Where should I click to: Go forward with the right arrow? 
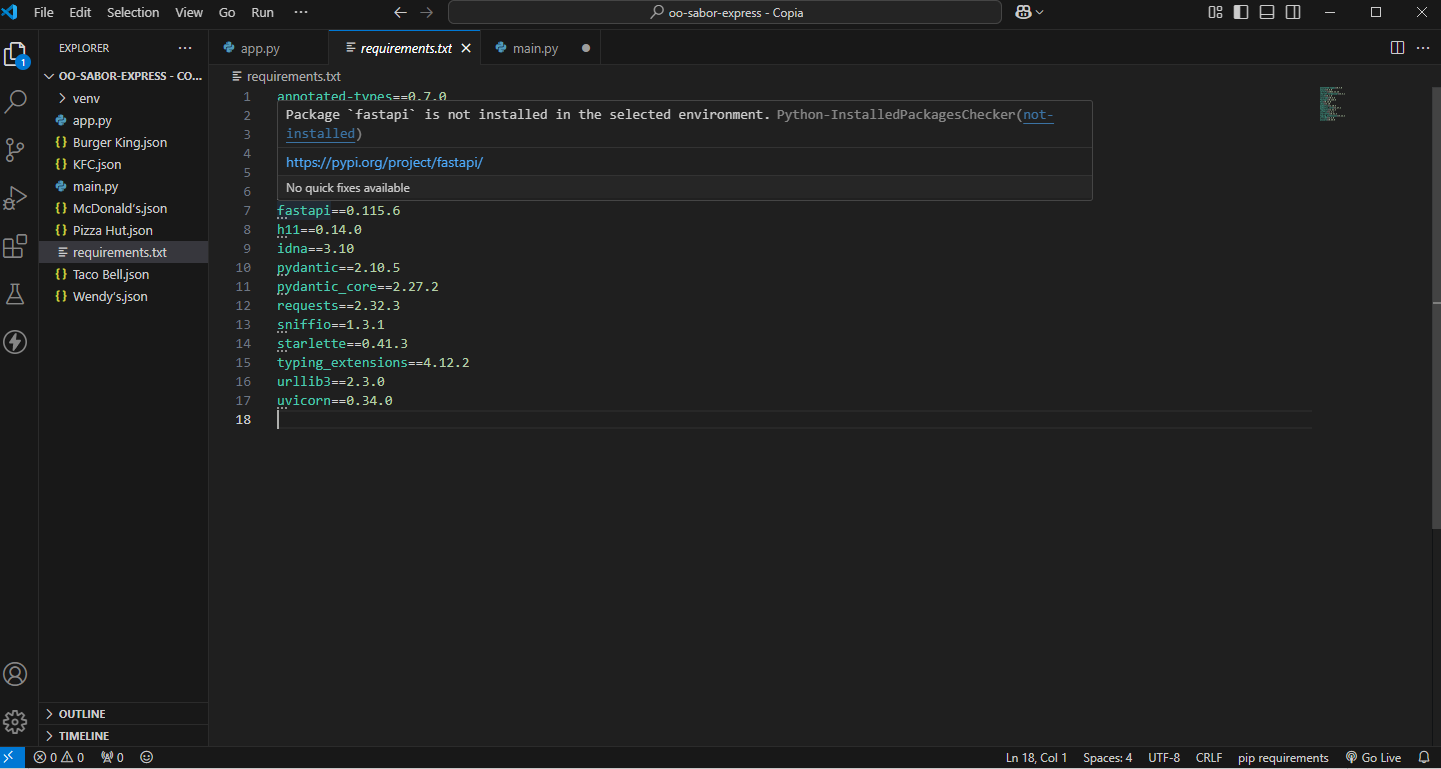(x=427, y=12)
